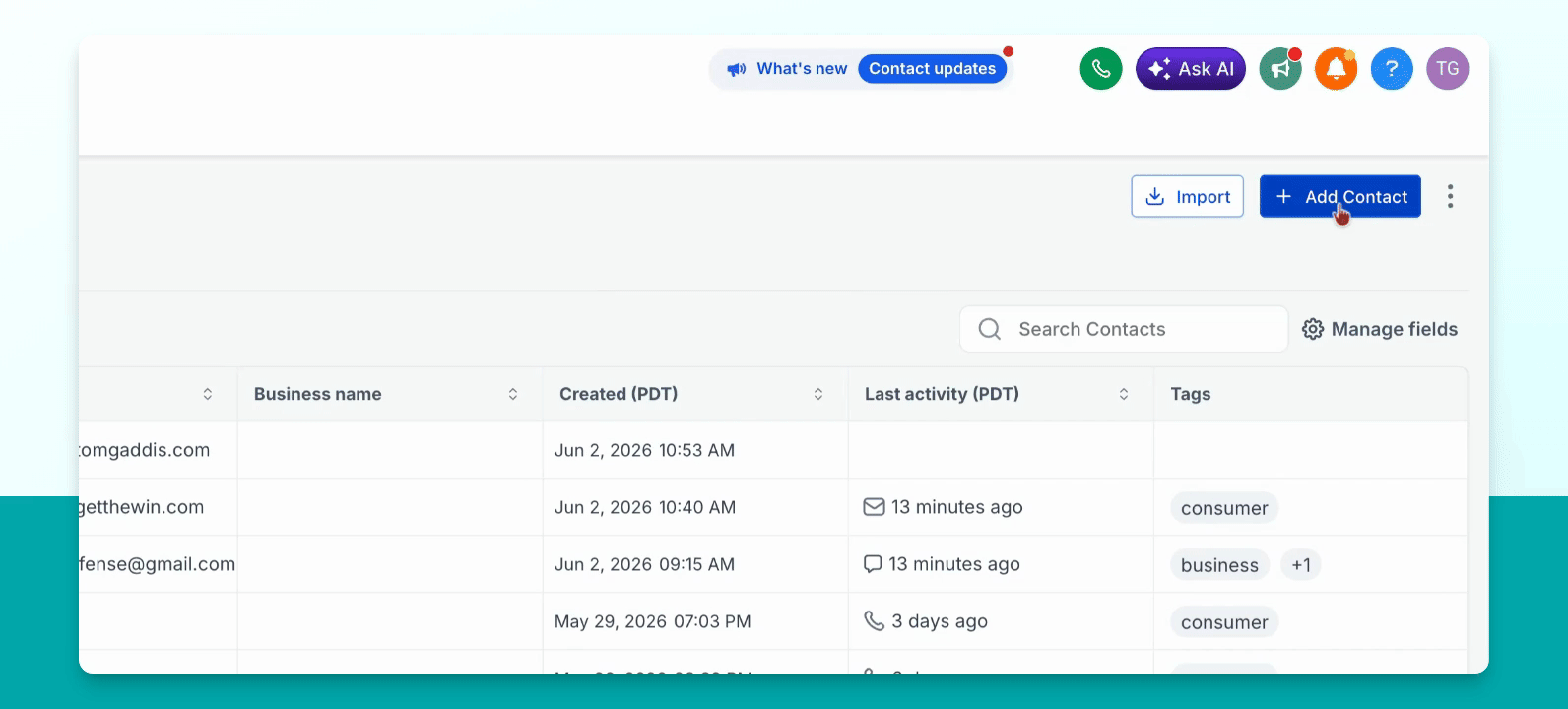
Task: Open the green phone dialer icon
Action: [1101, 69]
